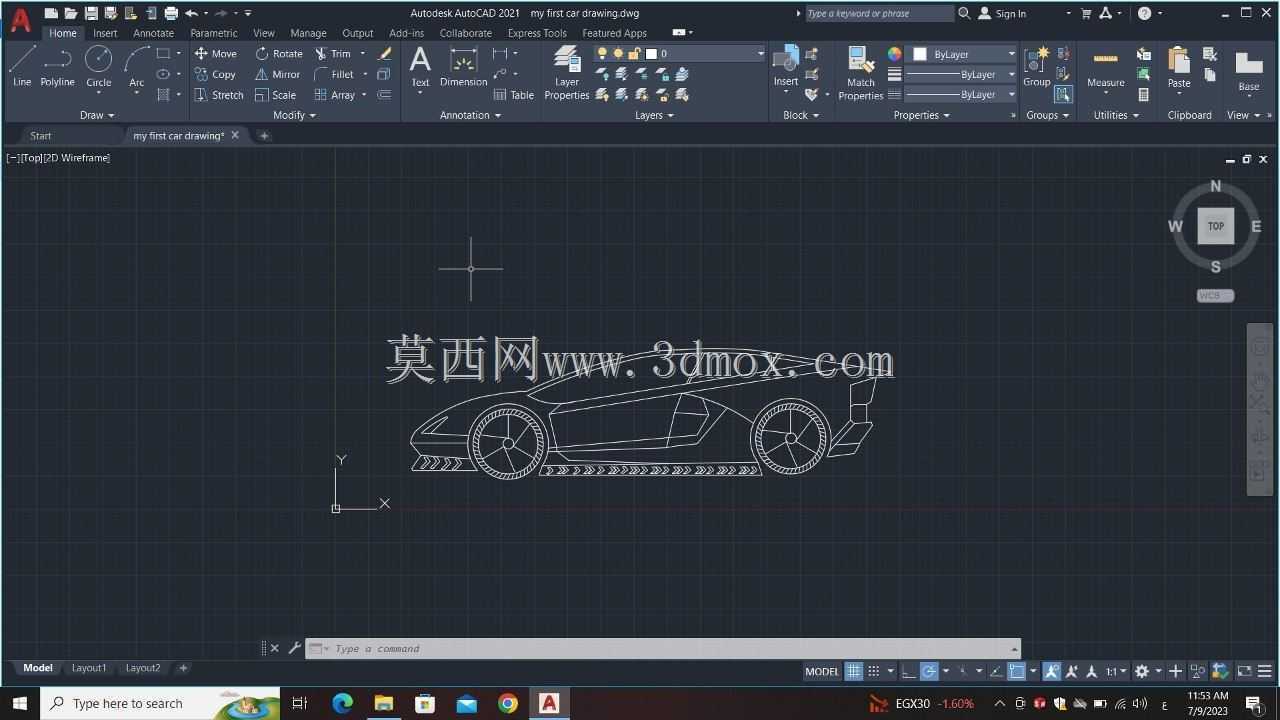Choose the Mirror command

278,74
